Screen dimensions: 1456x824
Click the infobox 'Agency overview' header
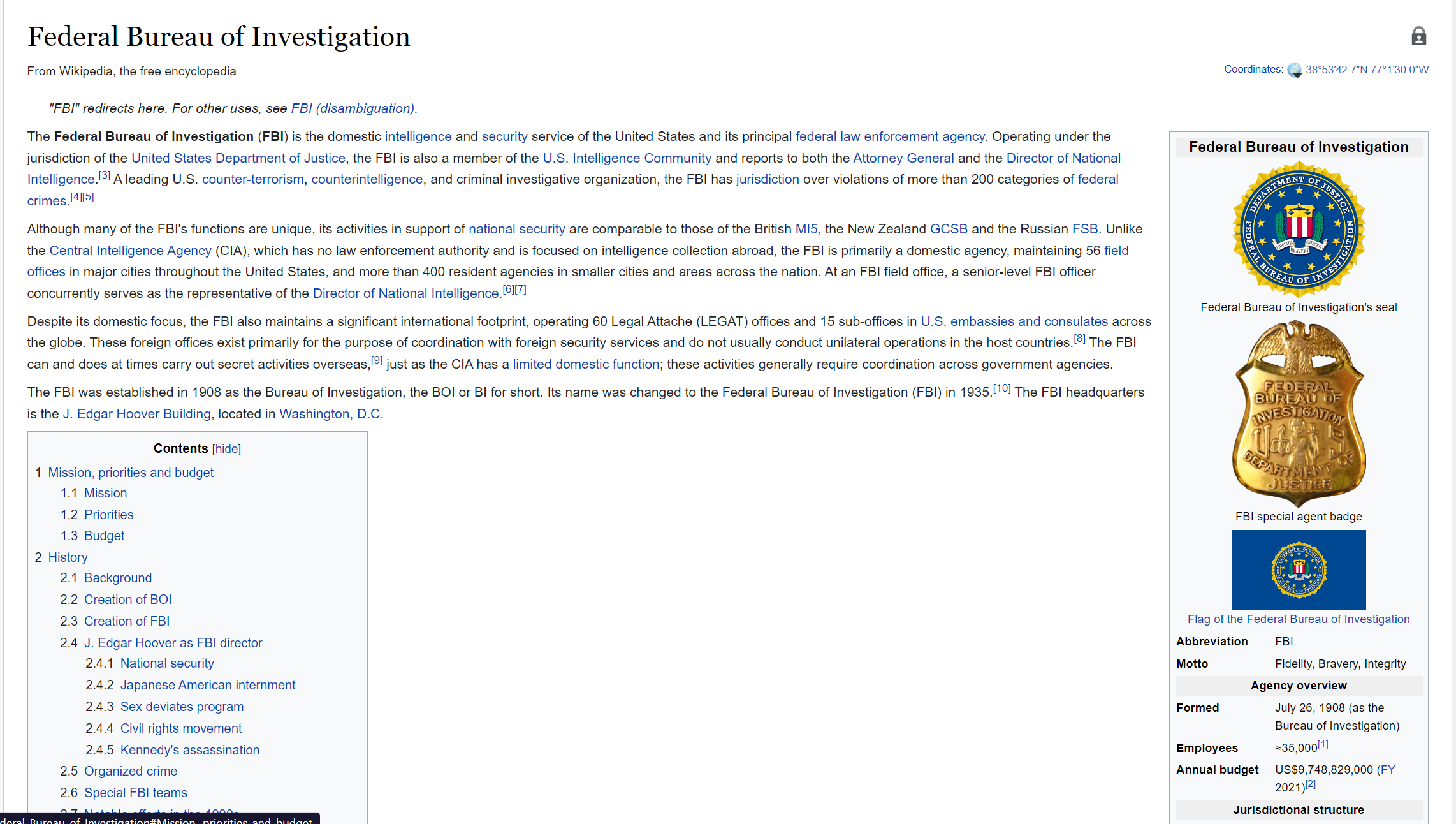(1299, 686)
